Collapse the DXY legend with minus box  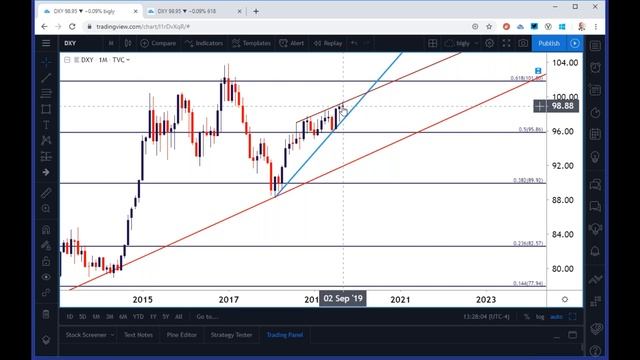67,60
